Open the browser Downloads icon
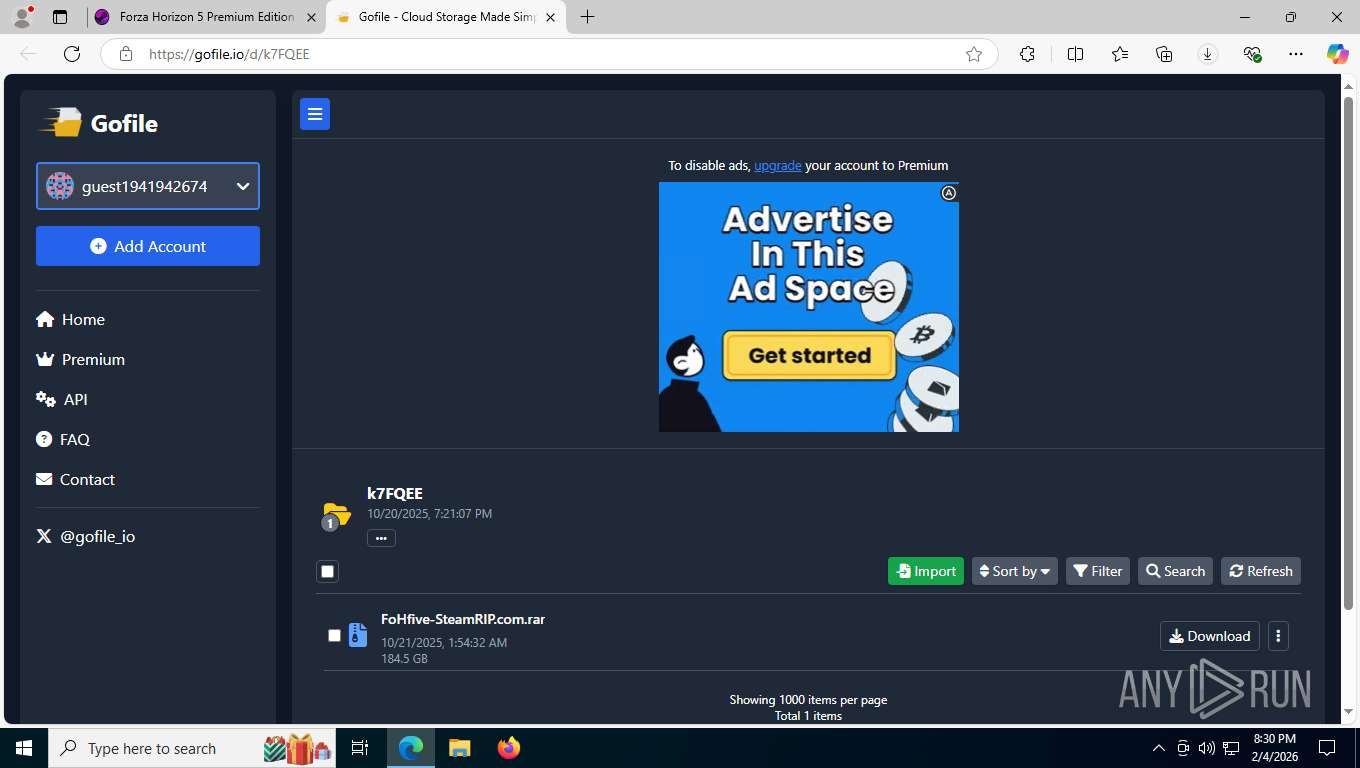Screen dimensions: 1360x768 pyautogui.click(x=1208, y=54)
